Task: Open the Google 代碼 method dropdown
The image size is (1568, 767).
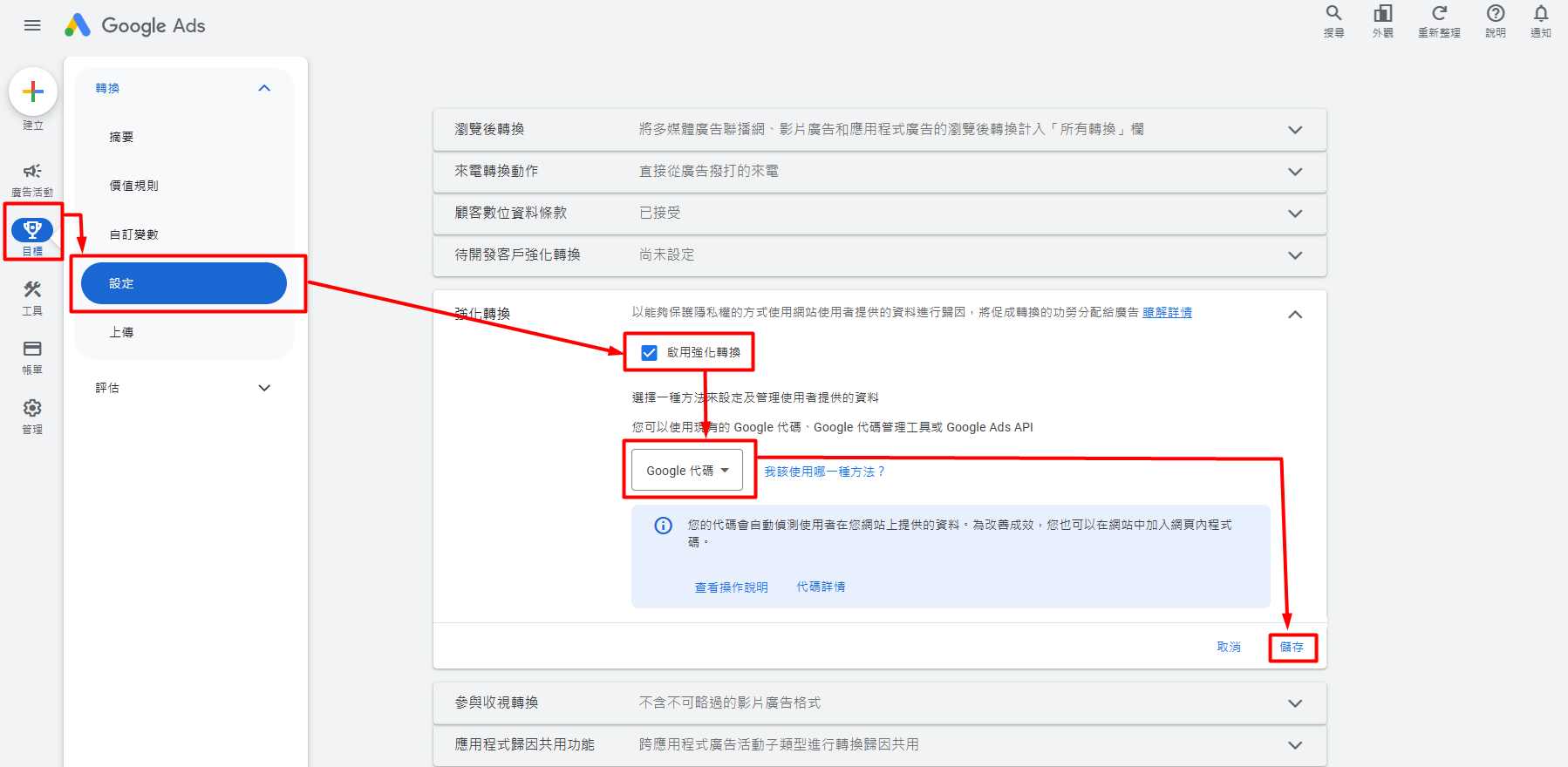Action: pos(686,471)
